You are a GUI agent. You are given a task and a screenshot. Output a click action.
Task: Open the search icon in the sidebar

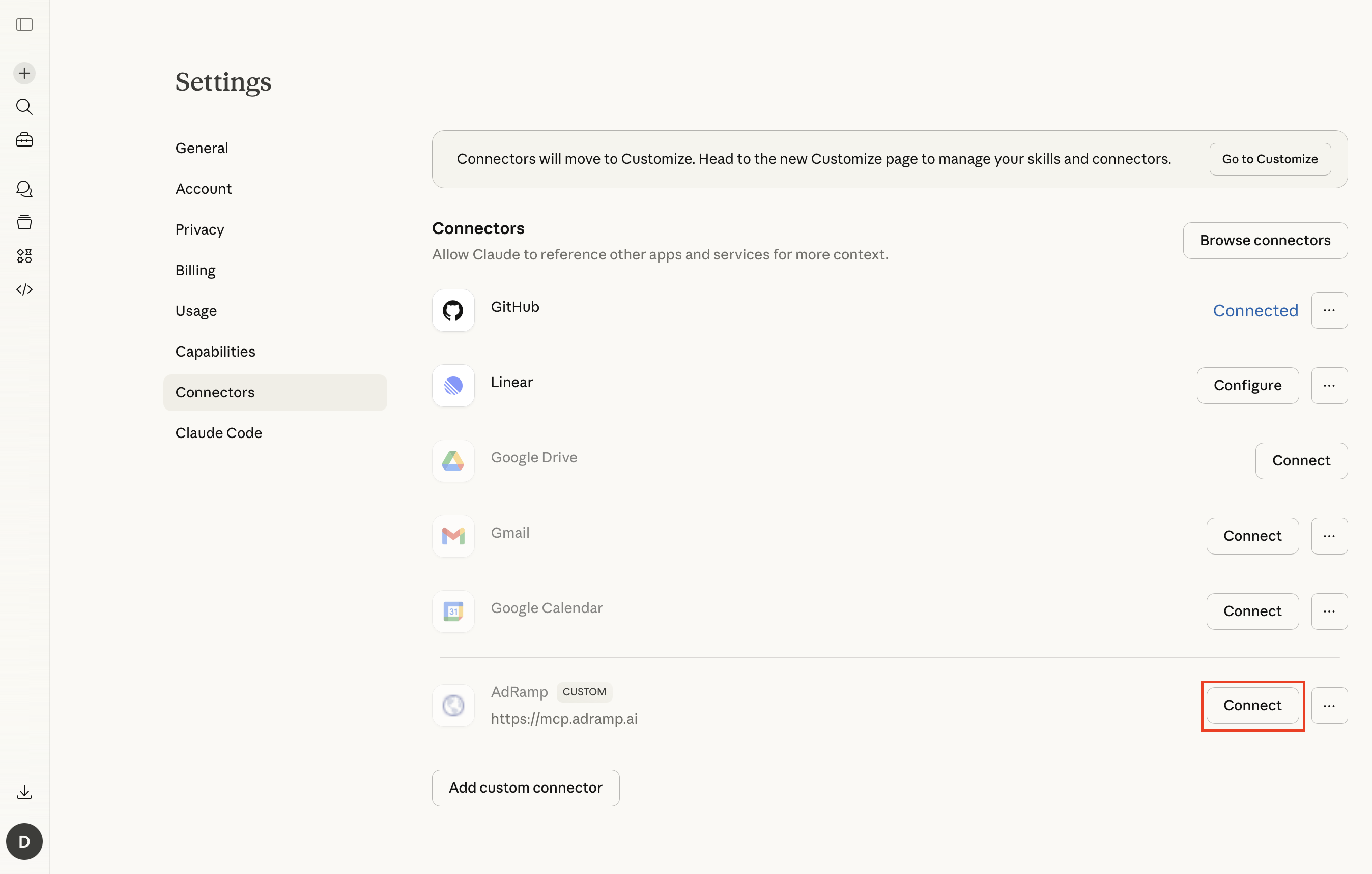24,106
